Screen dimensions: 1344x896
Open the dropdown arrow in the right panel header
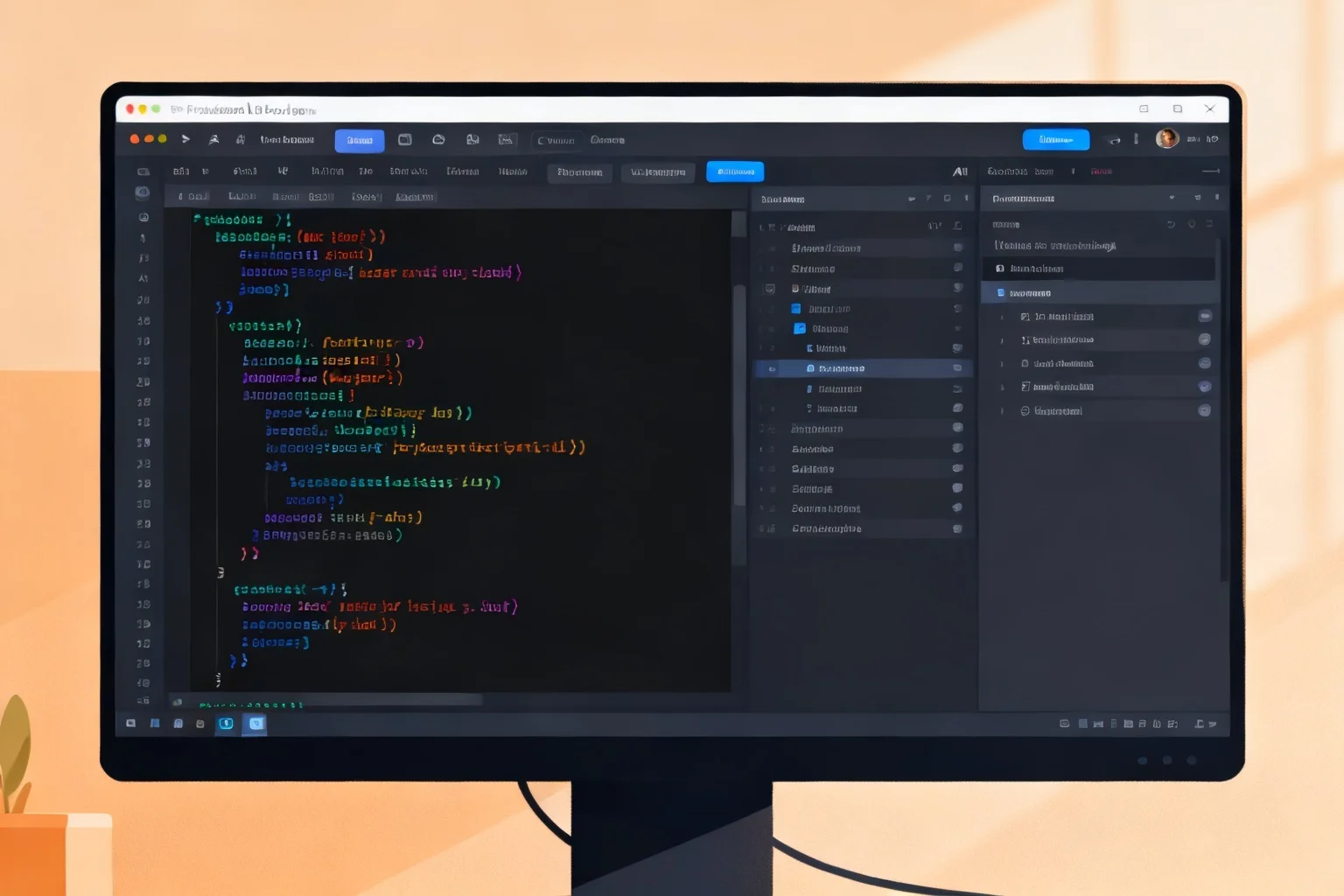(1172, 199)
